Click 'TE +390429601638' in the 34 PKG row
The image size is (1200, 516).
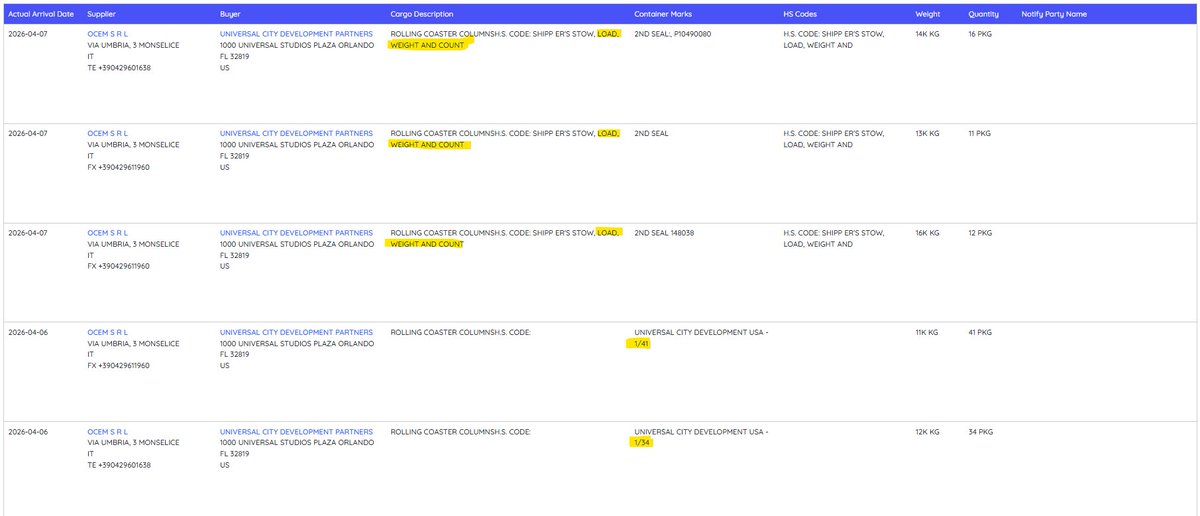click(x=119, y=466)
